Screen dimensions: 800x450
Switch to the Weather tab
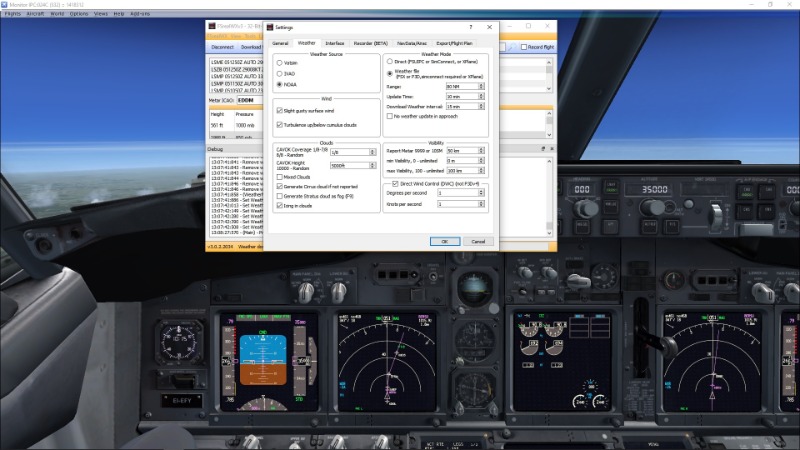(x=307, y=43)
